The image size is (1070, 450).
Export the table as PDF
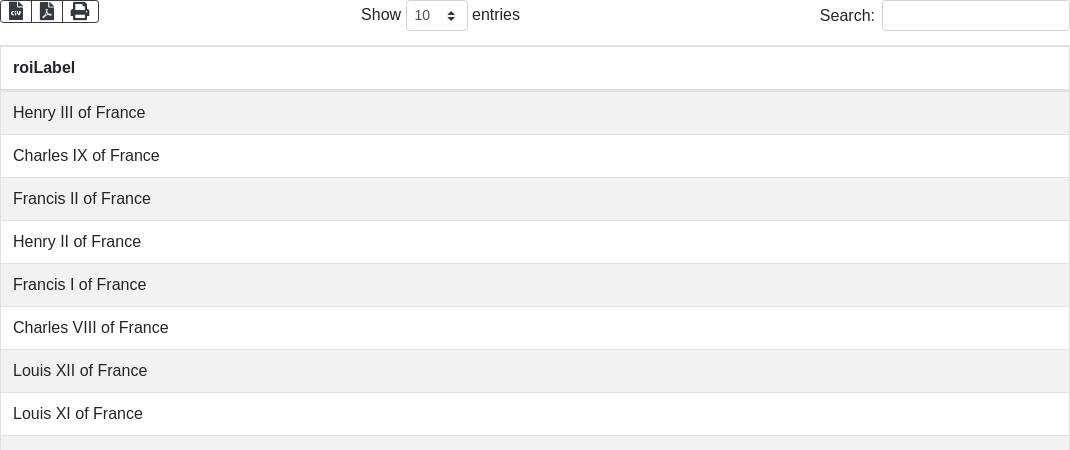click(47, 11)
